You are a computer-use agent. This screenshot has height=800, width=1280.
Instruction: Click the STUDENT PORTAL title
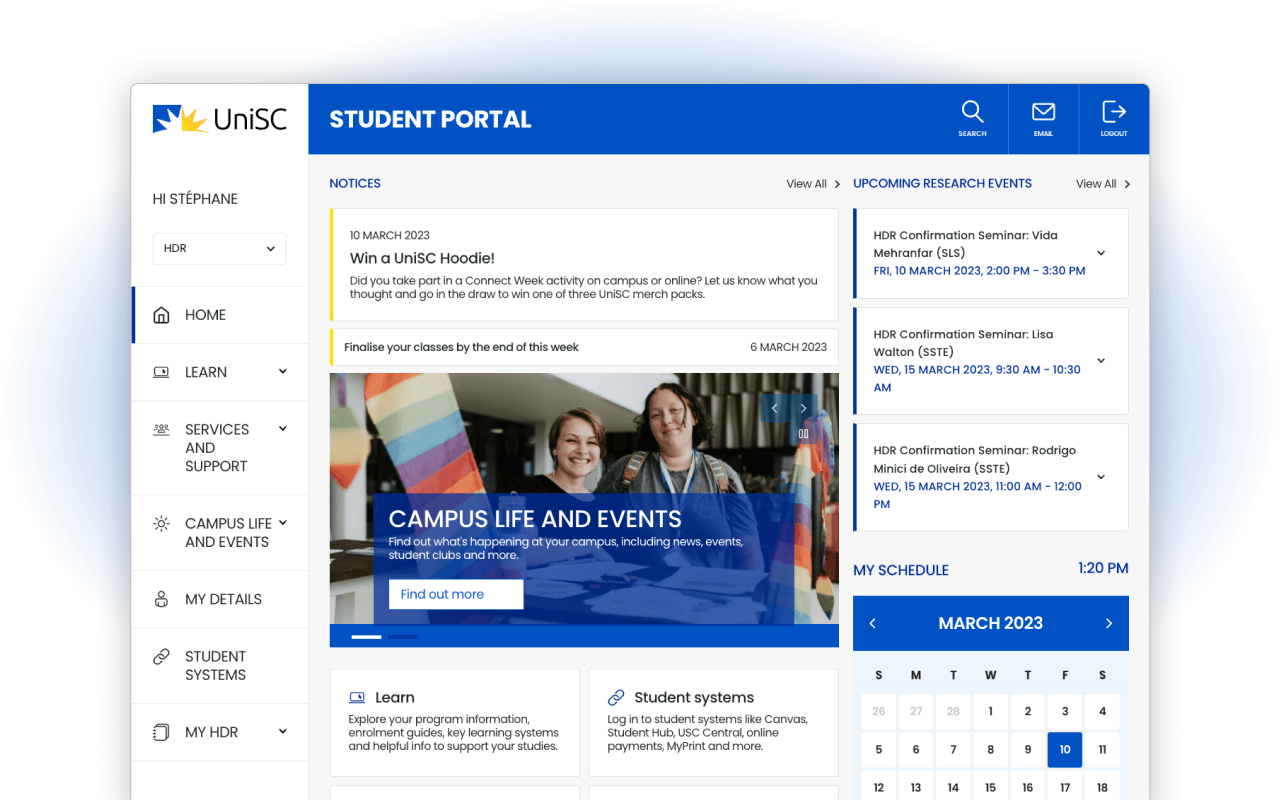pos(430,119)
